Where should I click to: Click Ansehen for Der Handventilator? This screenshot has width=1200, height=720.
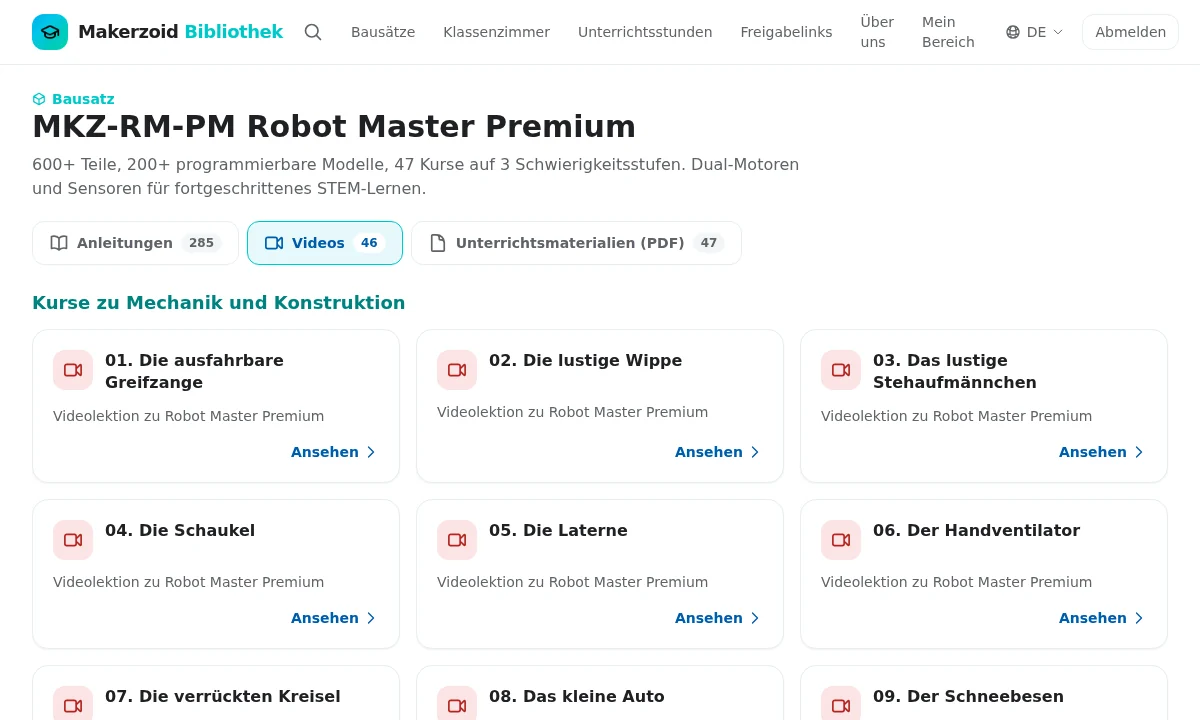(x=1102, y=618)
